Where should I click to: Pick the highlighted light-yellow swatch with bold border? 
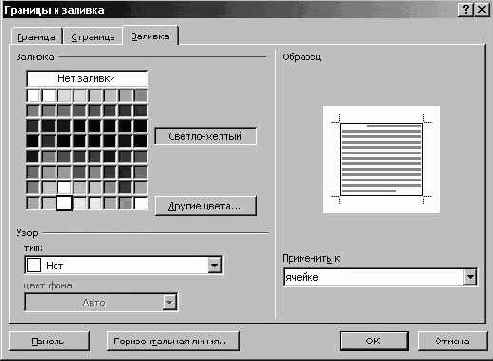tap(64, 203)
